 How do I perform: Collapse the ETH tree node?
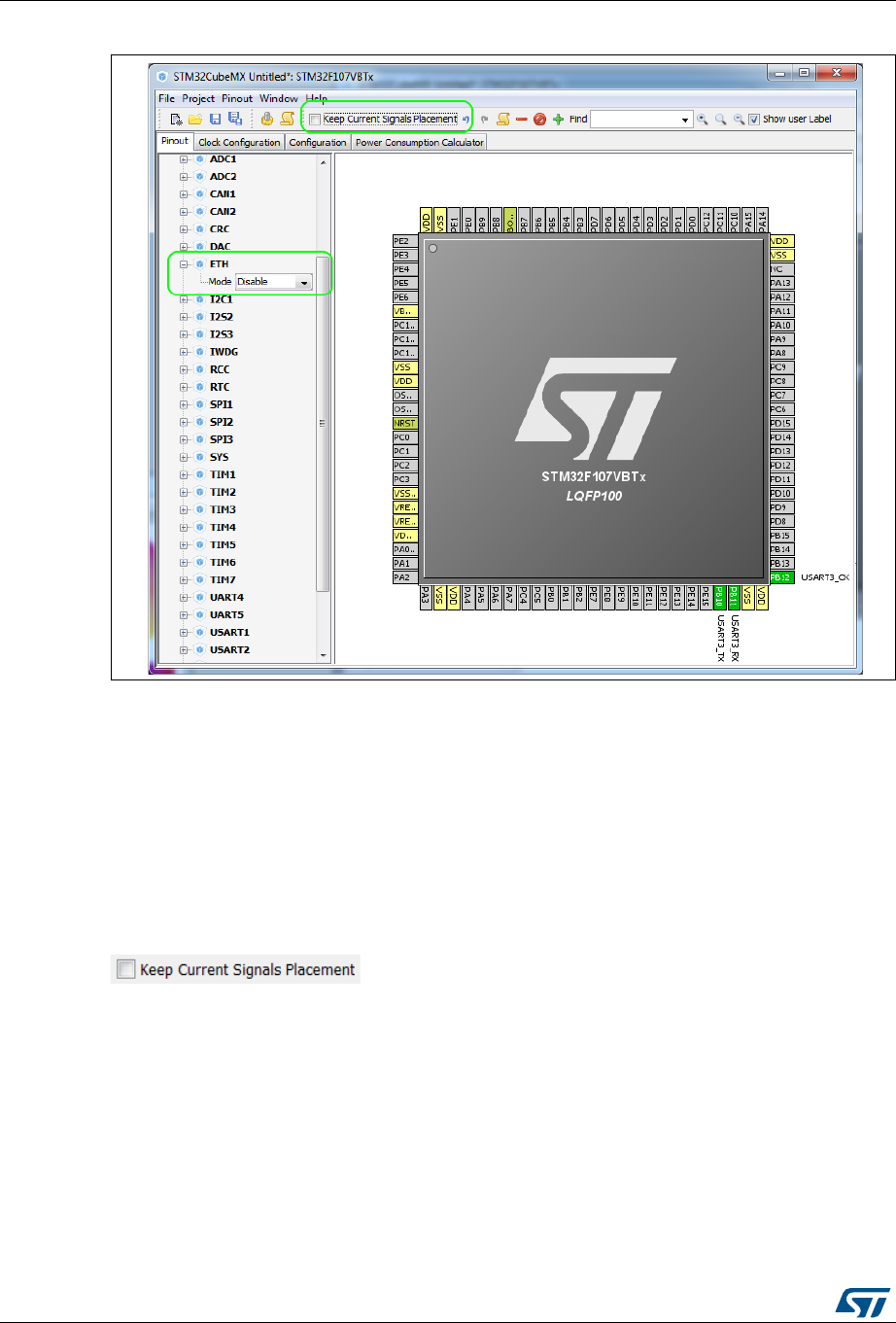pyautogui.click(x=184, y=264)
